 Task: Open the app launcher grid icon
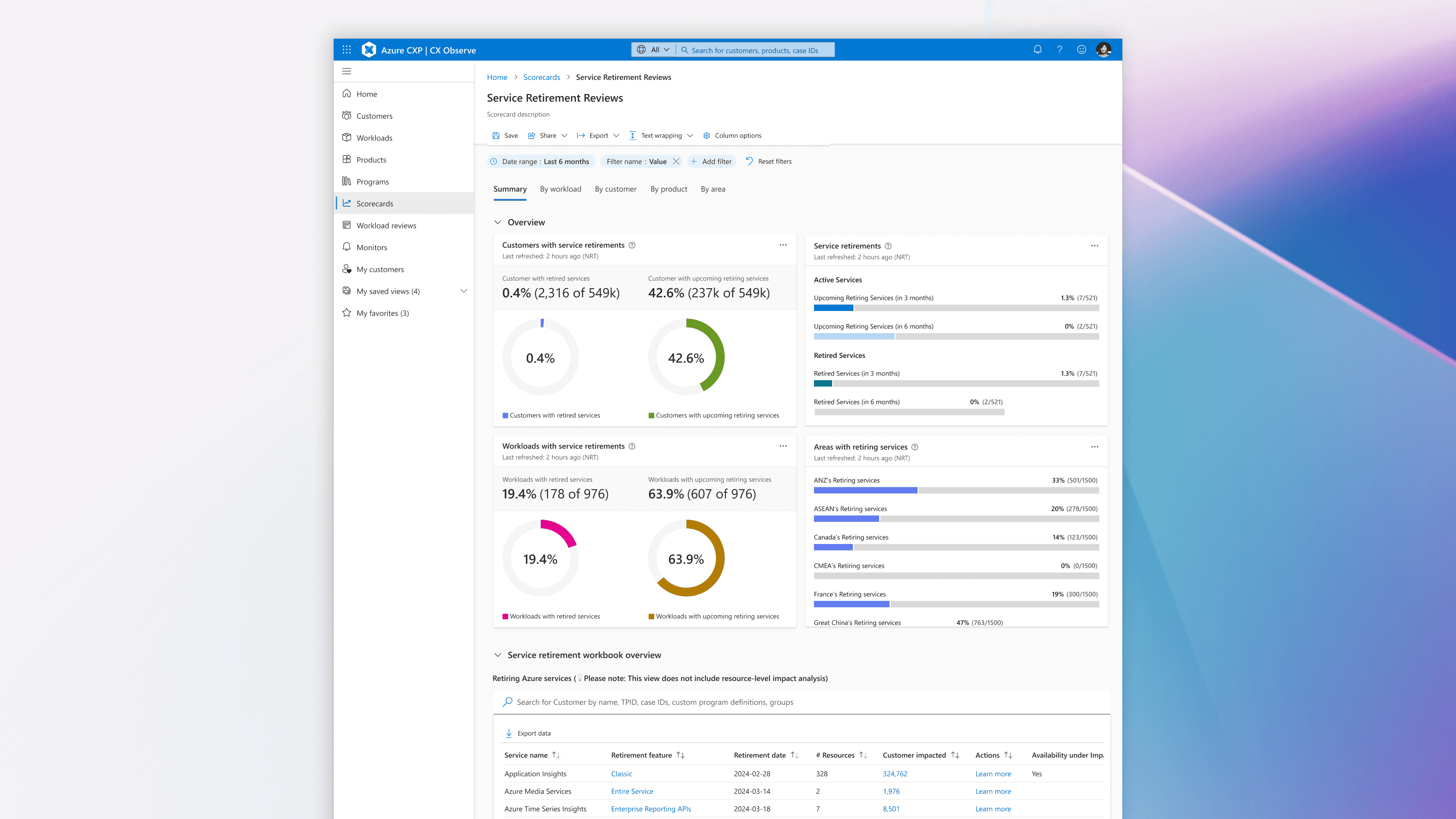[x=346, y=50]
